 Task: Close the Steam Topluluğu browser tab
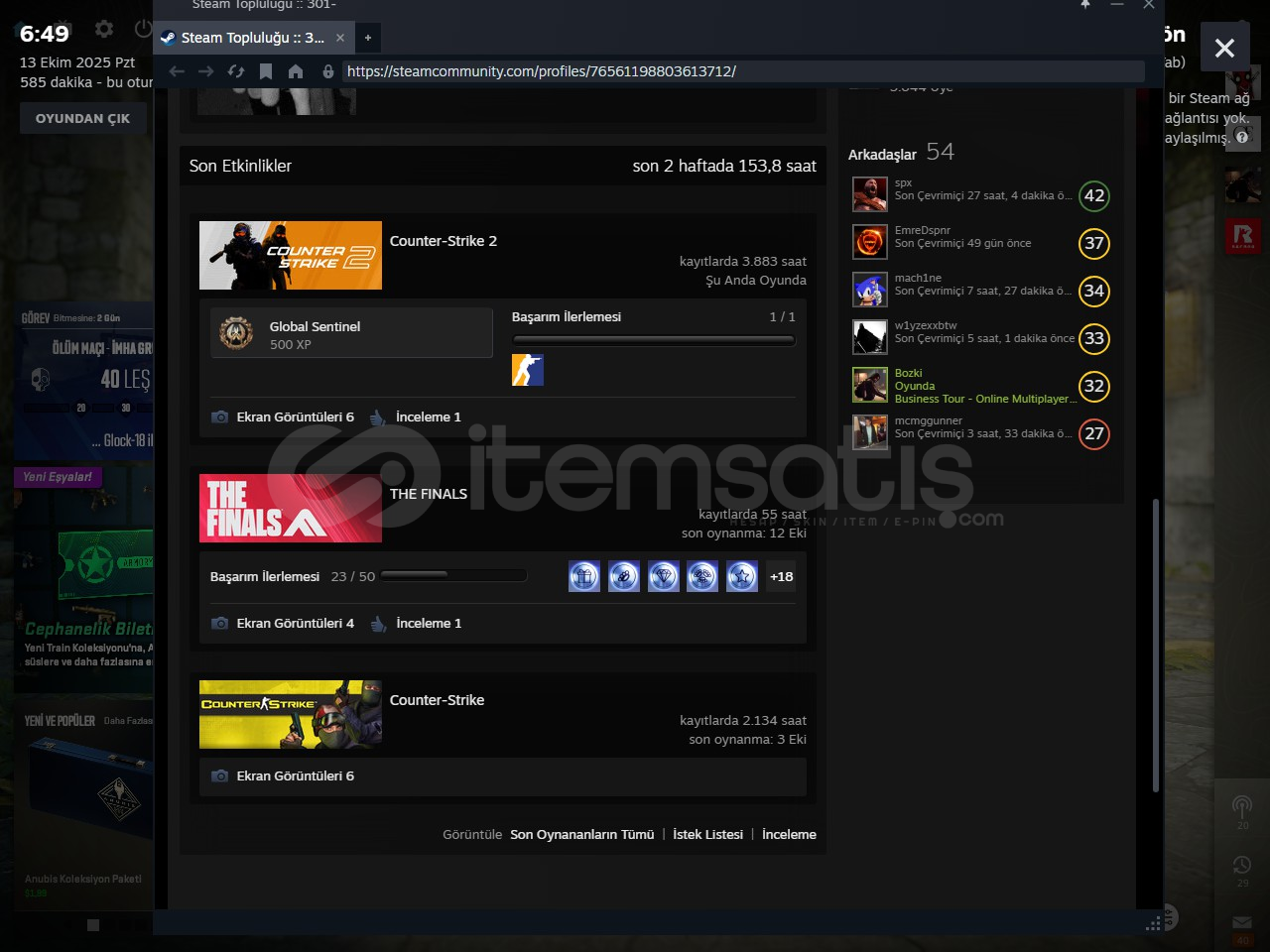coord(340,38)
